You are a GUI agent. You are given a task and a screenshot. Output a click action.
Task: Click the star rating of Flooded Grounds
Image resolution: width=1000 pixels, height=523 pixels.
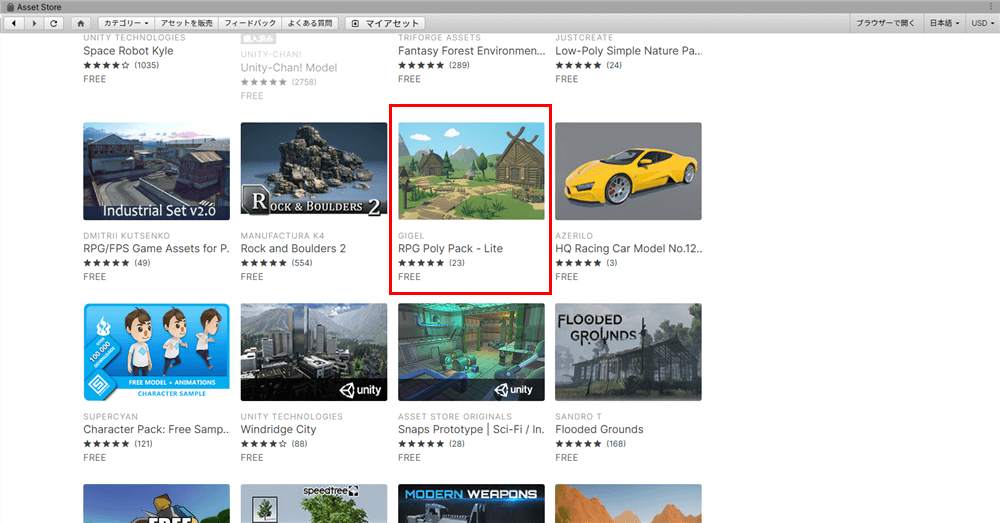578,444
